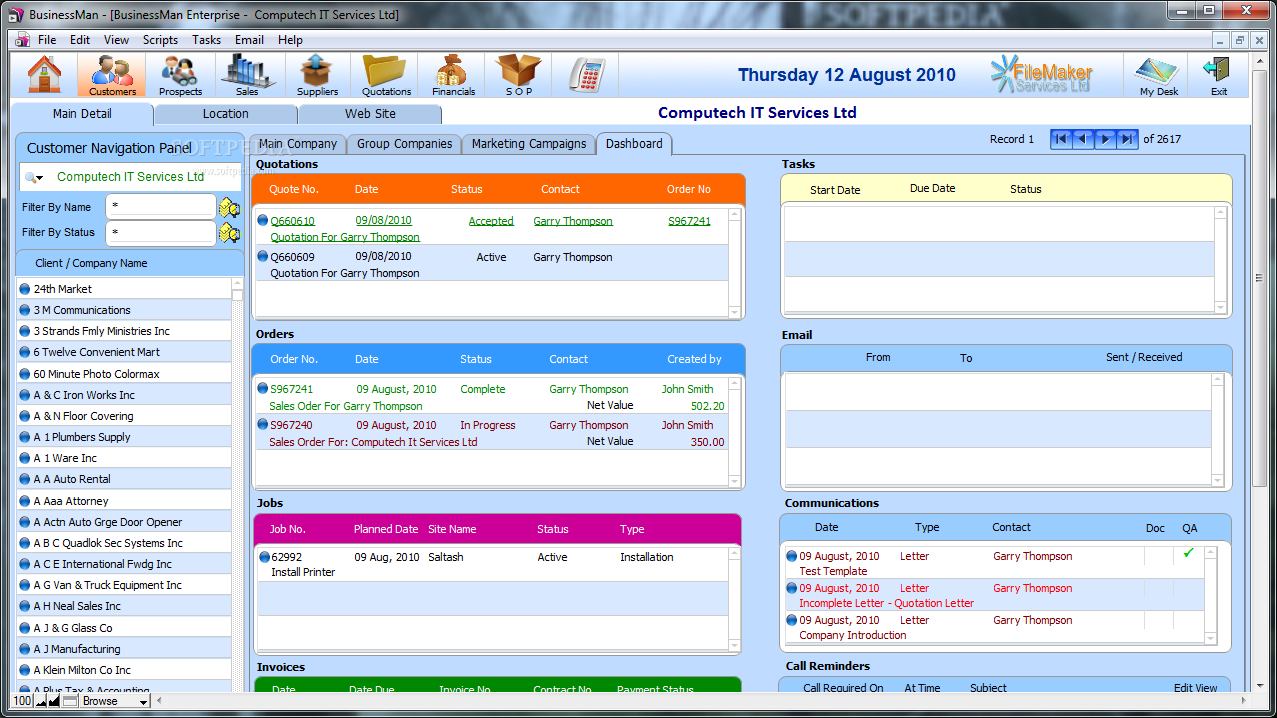Open order number link S967241
The width and height of the screenshot is (1277, 718).
[x=689, y=221]
